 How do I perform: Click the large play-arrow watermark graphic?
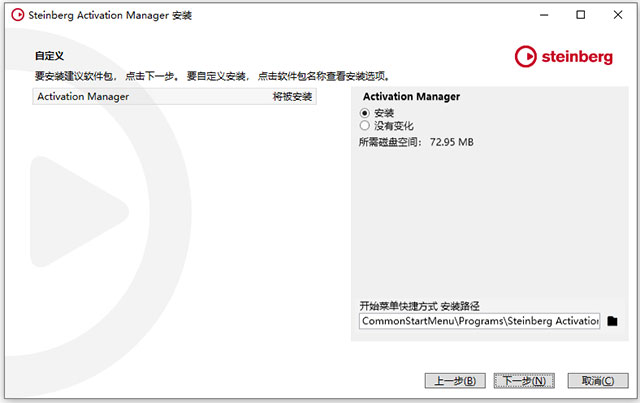(80, 212)
